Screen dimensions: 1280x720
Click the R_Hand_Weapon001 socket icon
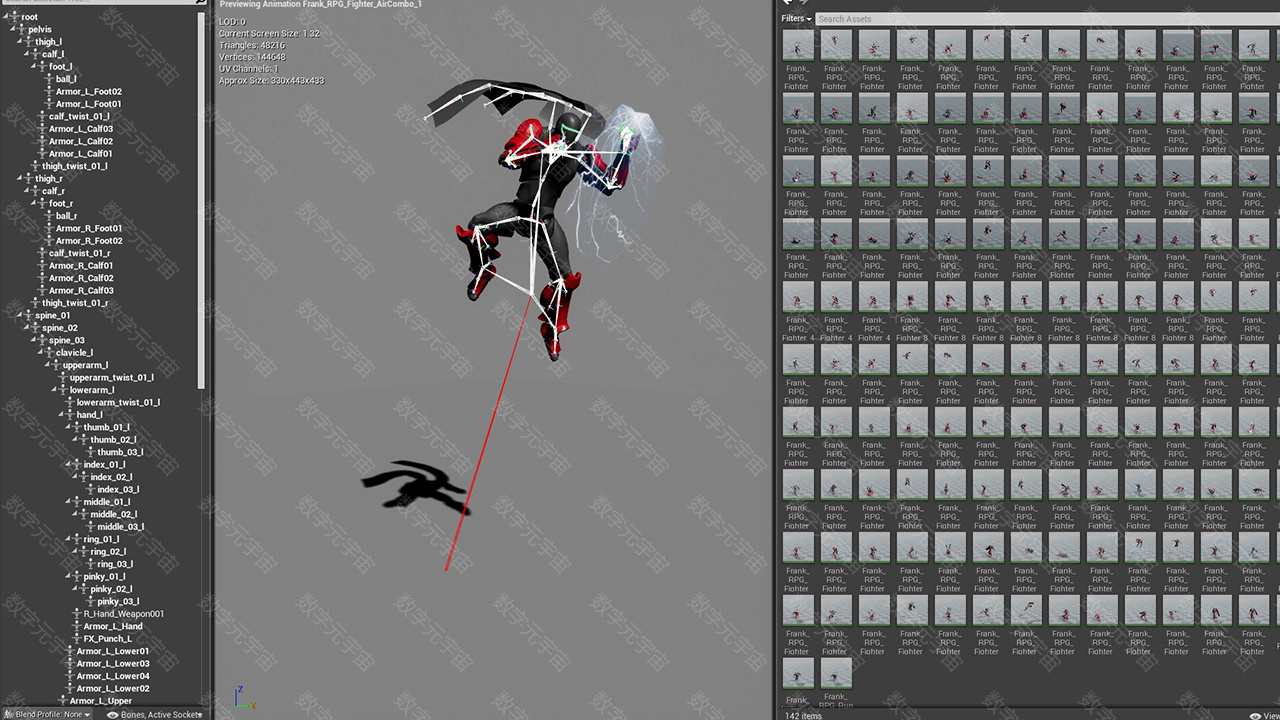point(77,614)
